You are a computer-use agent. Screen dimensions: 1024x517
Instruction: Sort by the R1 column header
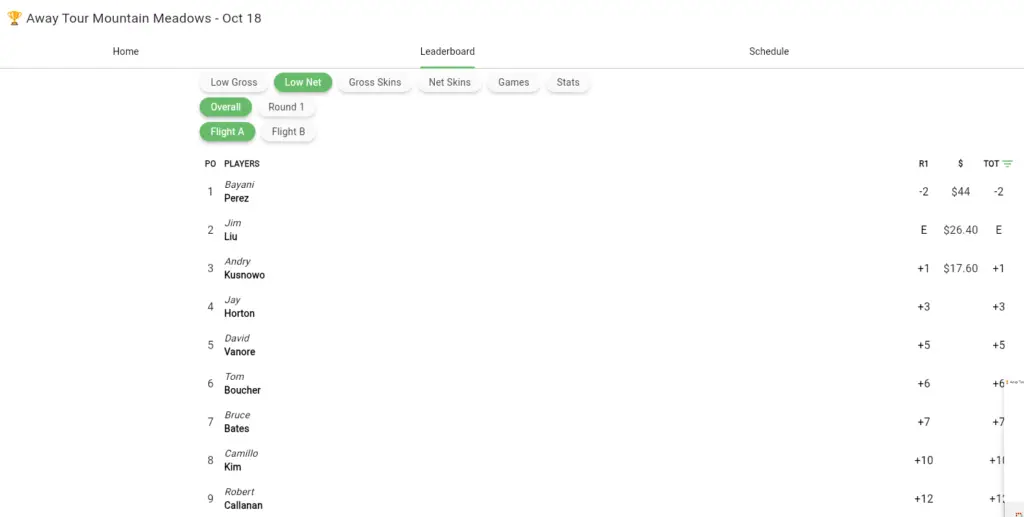pos(923,164)
